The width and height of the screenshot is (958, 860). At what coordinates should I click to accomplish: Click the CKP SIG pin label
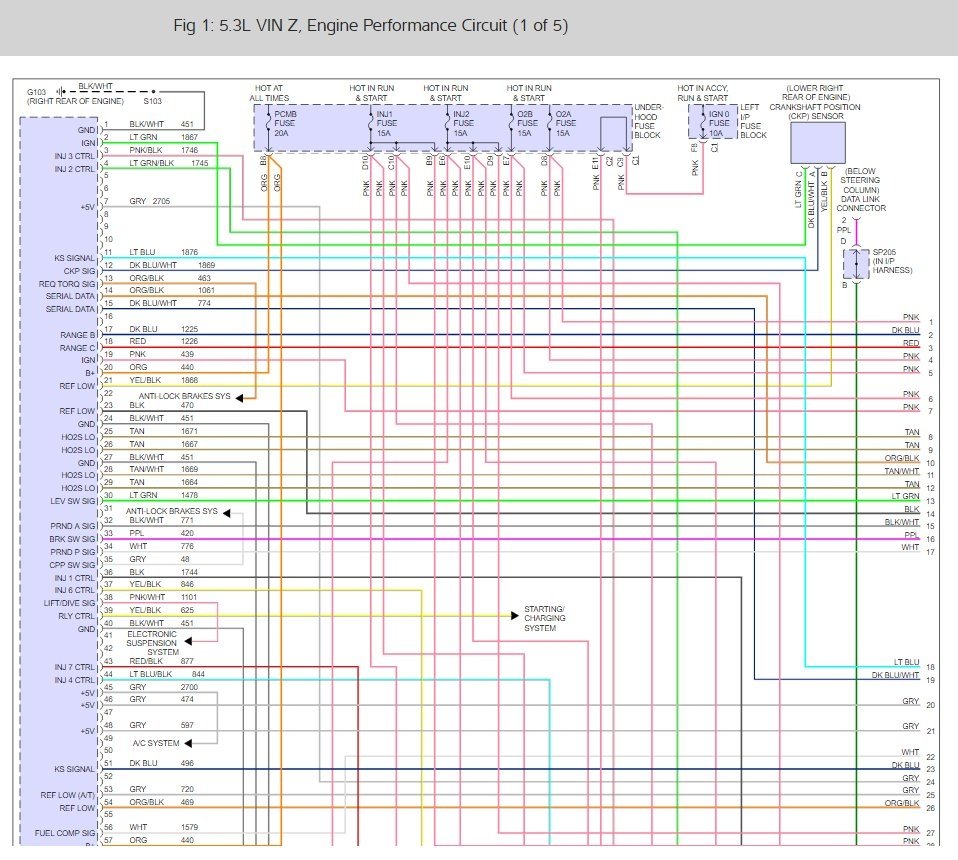pos(79,271)
